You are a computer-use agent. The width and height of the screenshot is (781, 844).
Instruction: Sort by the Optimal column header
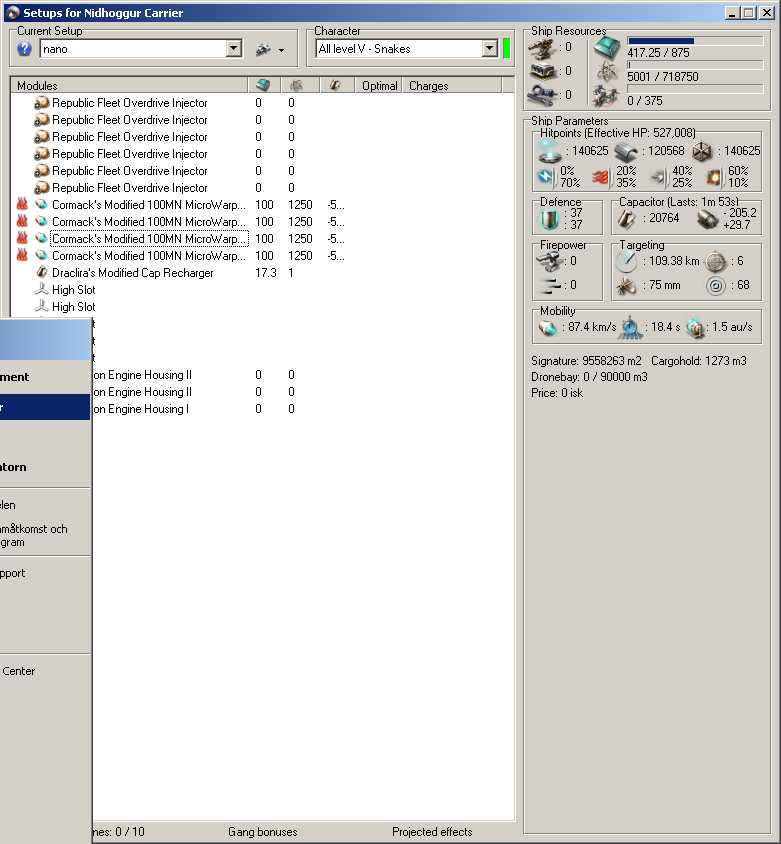point(378,85)
